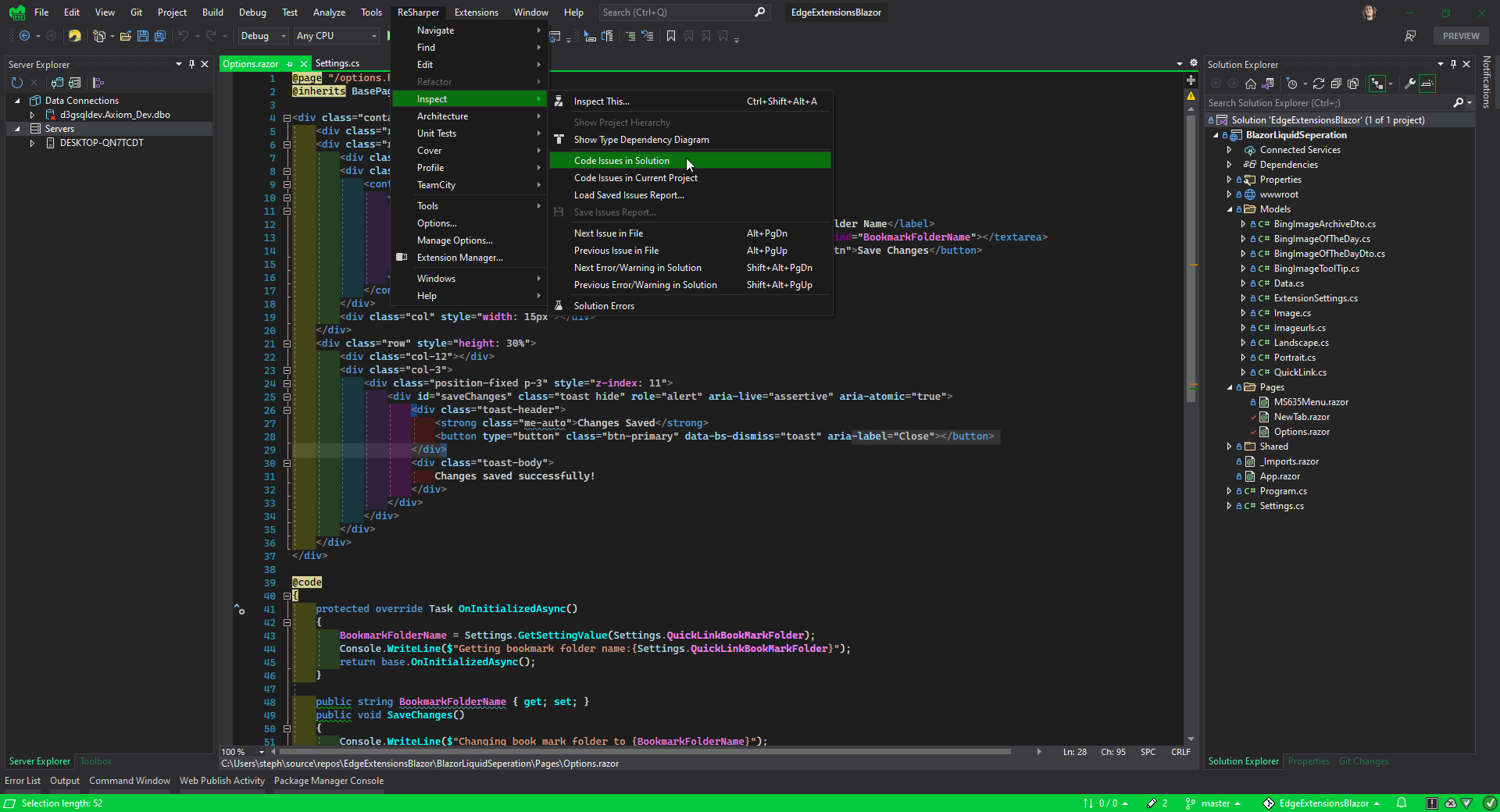
Task: Click Collapse All in Solution Explorer
Action: (x=1336, y=84)
